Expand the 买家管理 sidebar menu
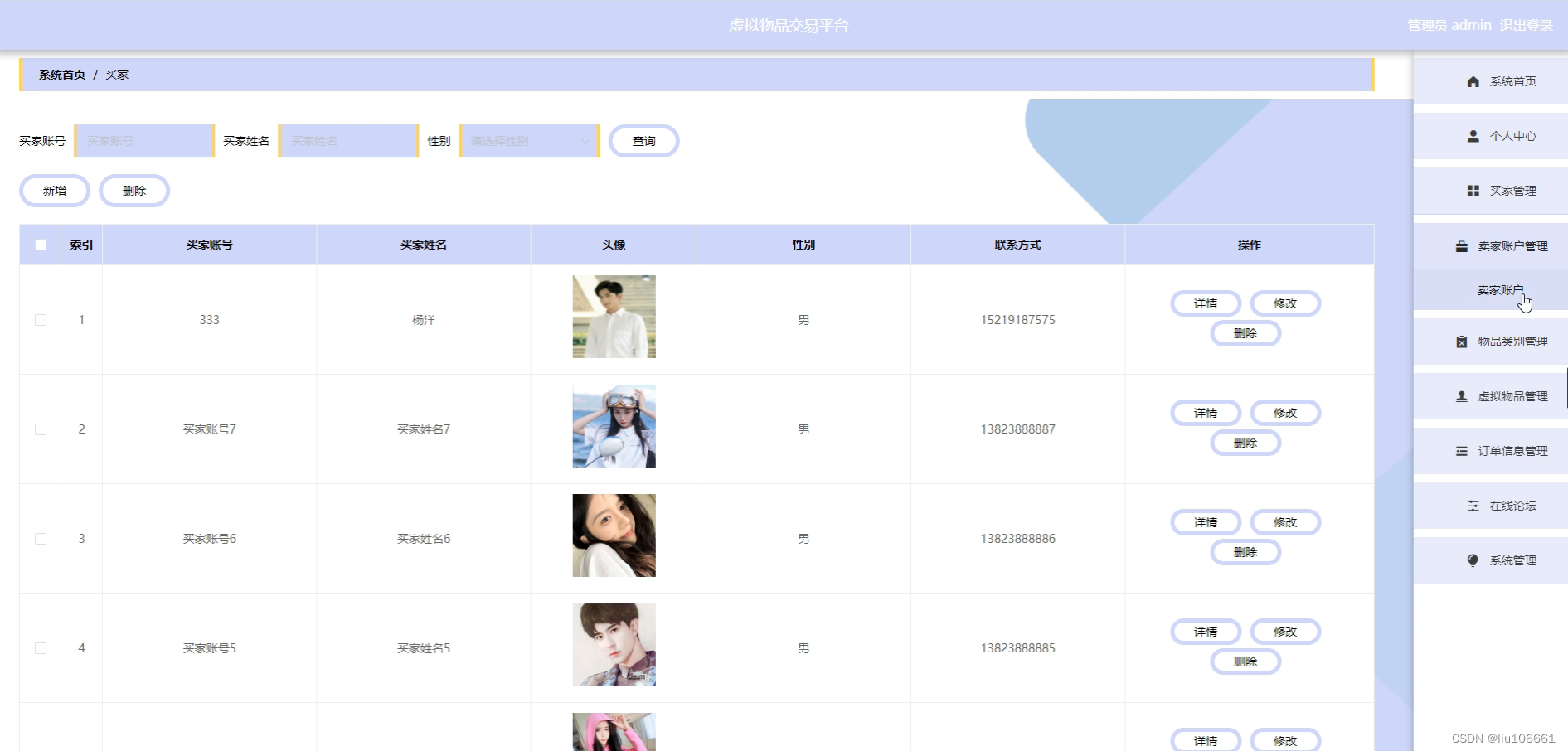Viewport: 1568px width, 751px height. point(1490,191)
